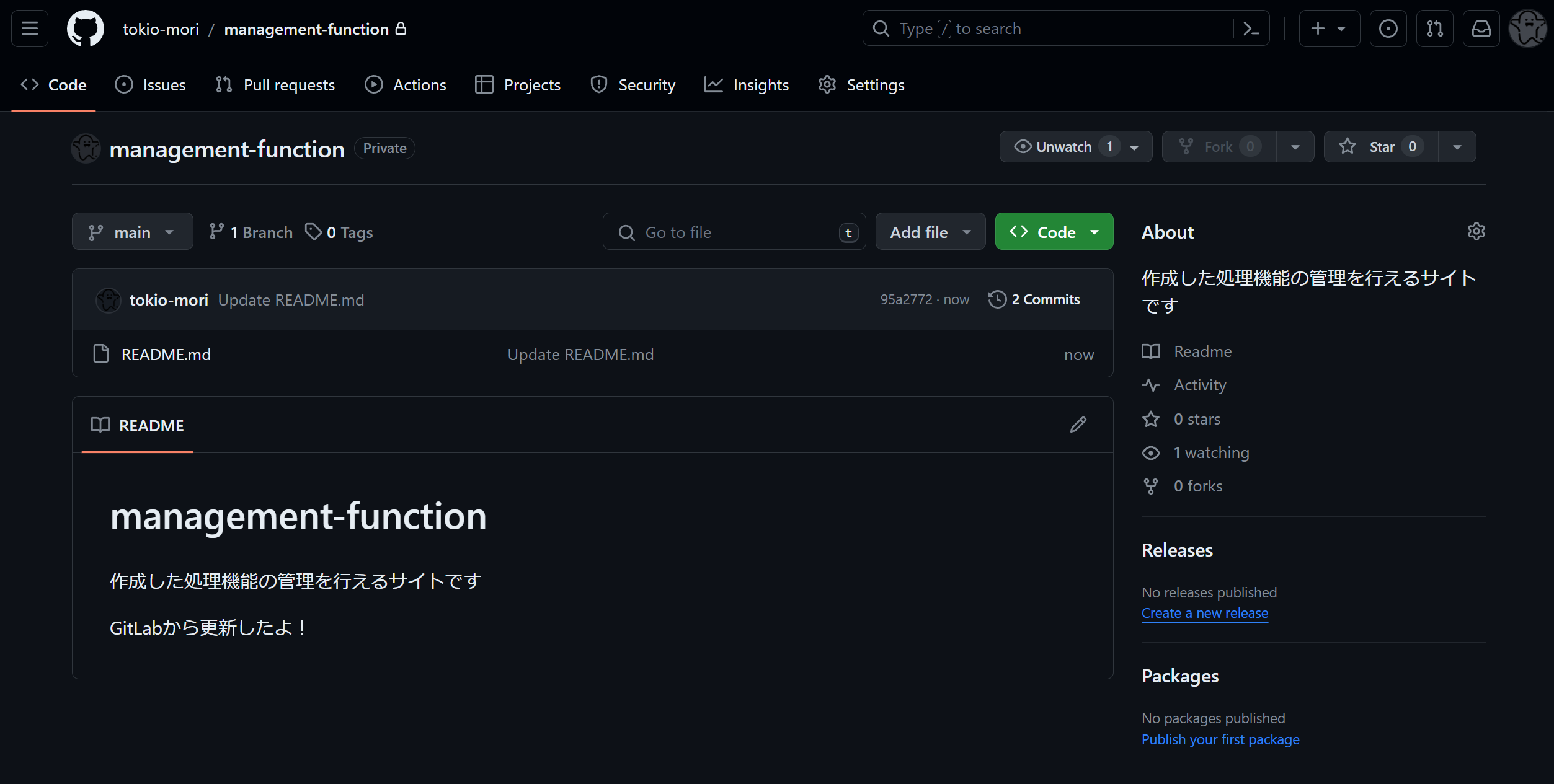This screenshot has height=784, width=1554.
Task: Click the GitHub logo
Action: click(x=85, y=28)
